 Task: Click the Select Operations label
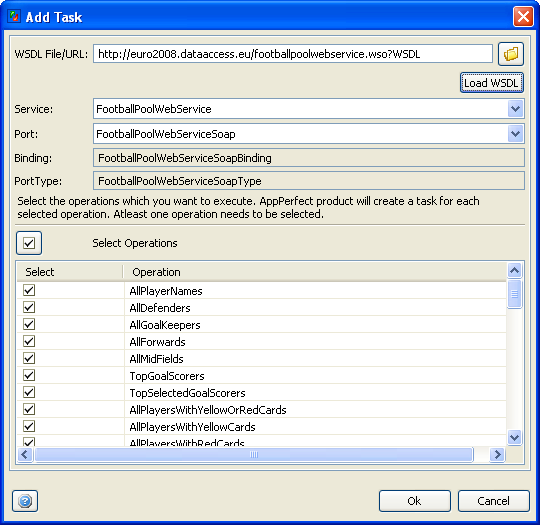tap(135, 243)
